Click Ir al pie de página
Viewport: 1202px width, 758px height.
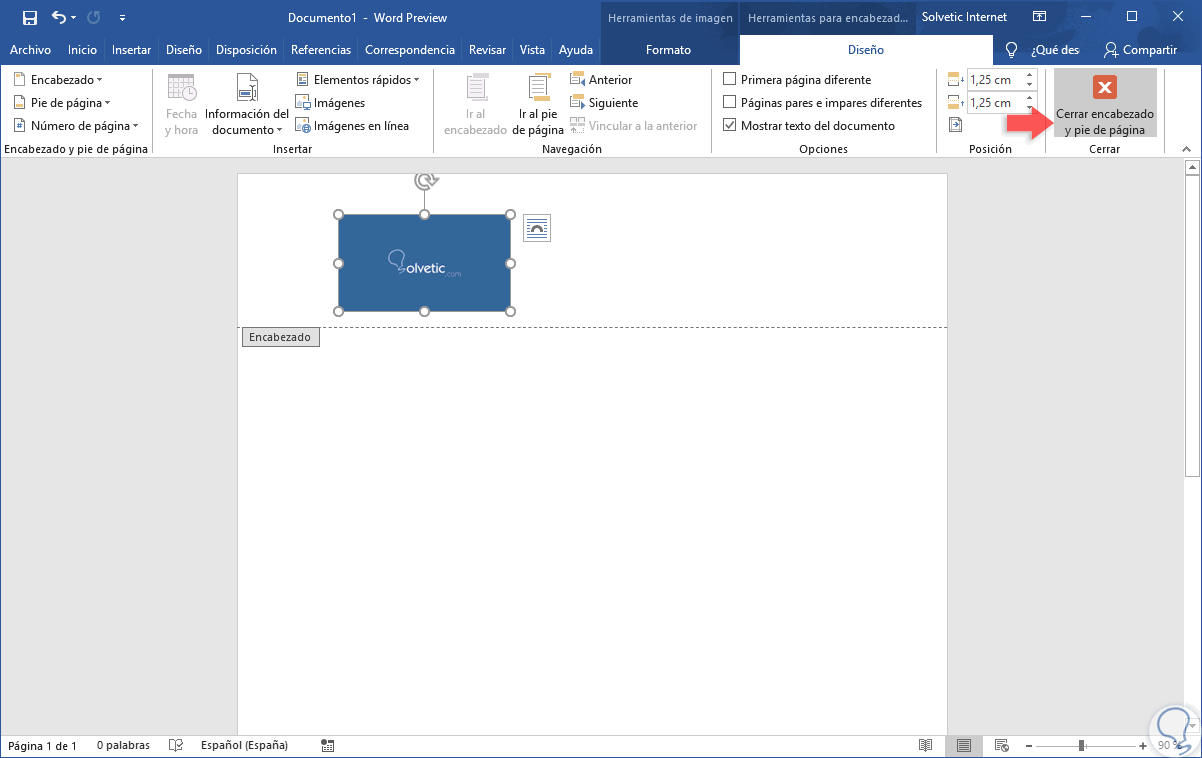[x=539, y=105]
